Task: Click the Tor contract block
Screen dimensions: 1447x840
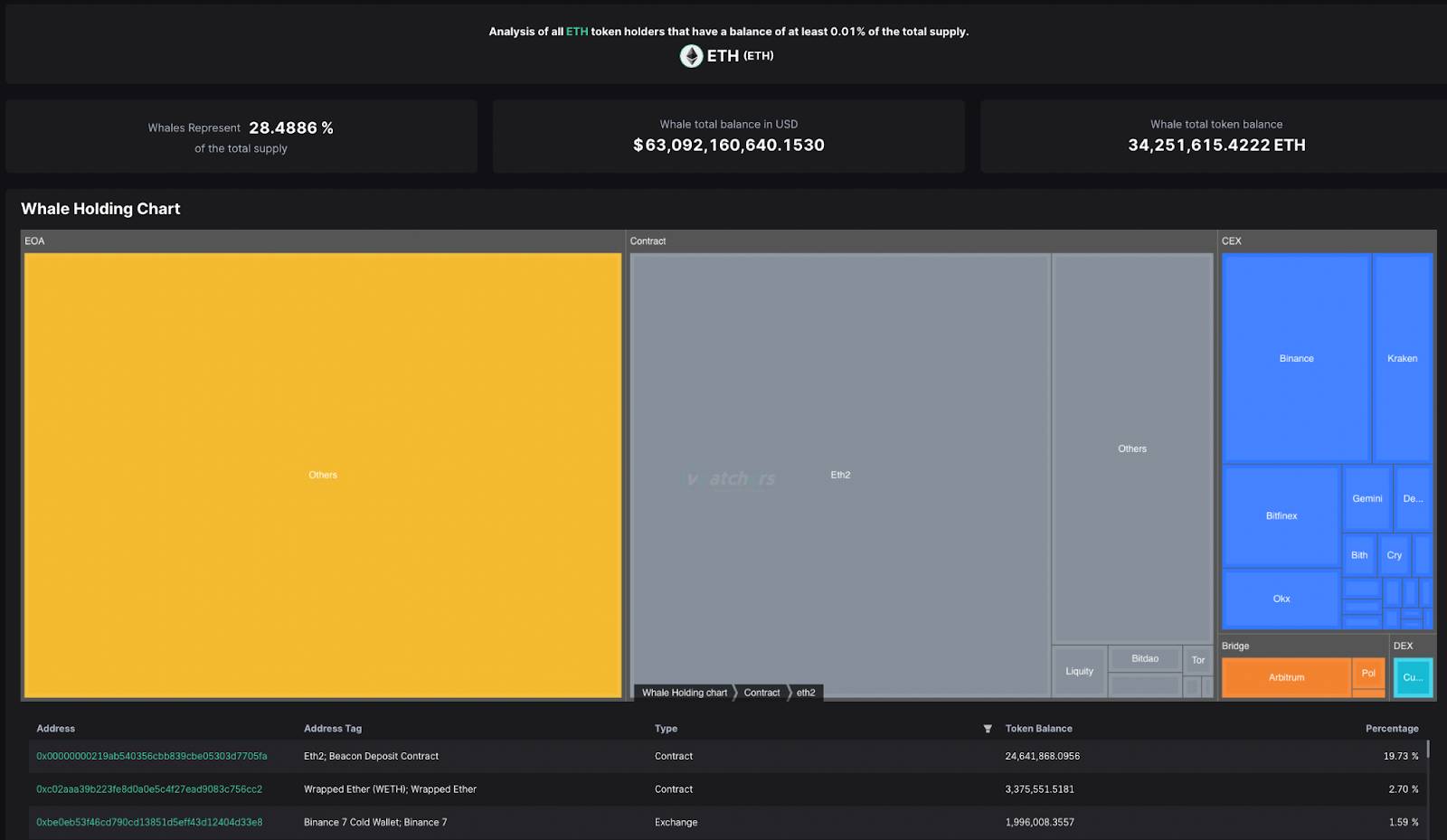Action: pyautogui.click(x=1198, y=660)
